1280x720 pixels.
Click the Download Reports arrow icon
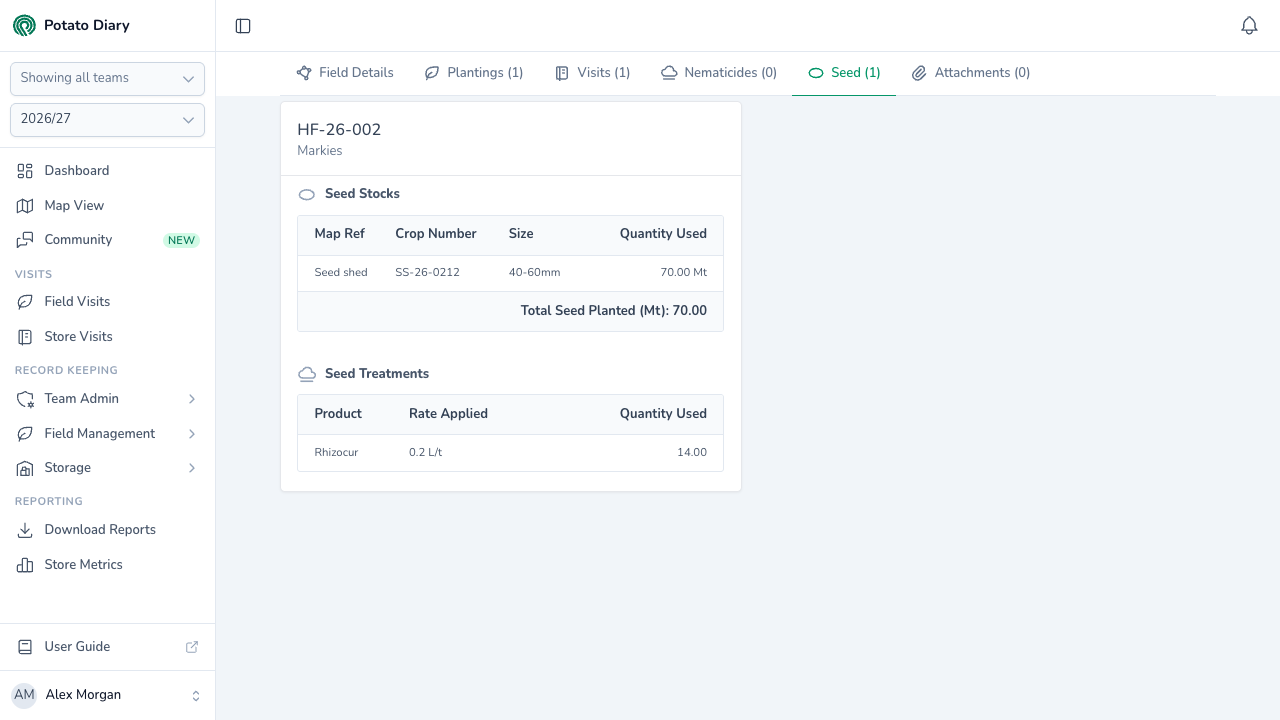[x=25, y=530]
